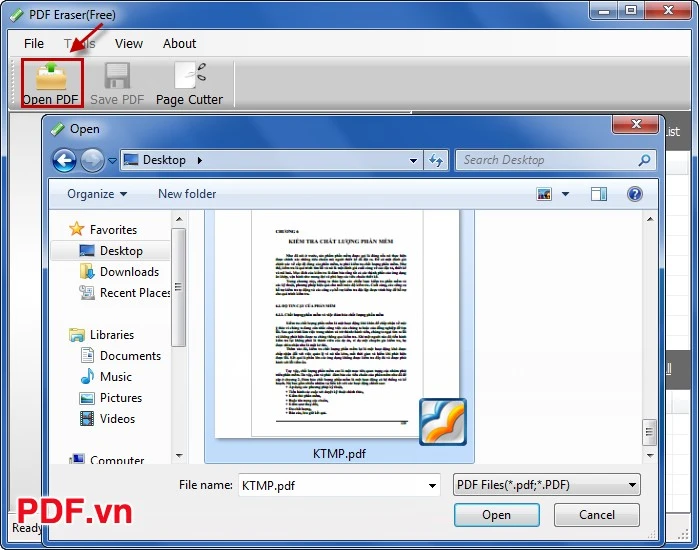
Task: Click the file list scrollbar thumb
Action: point(650,432)
